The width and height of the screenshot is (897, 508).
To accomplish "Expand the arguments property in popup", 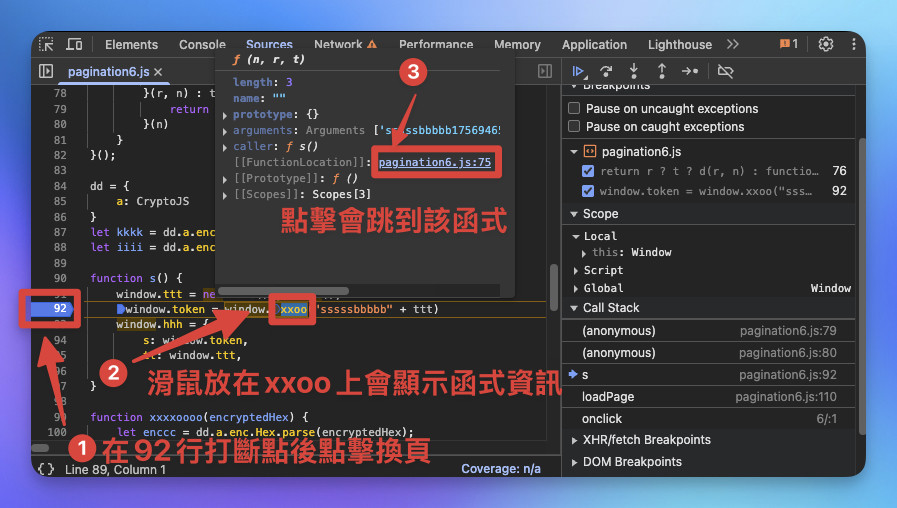I will [x=225, y=131].
